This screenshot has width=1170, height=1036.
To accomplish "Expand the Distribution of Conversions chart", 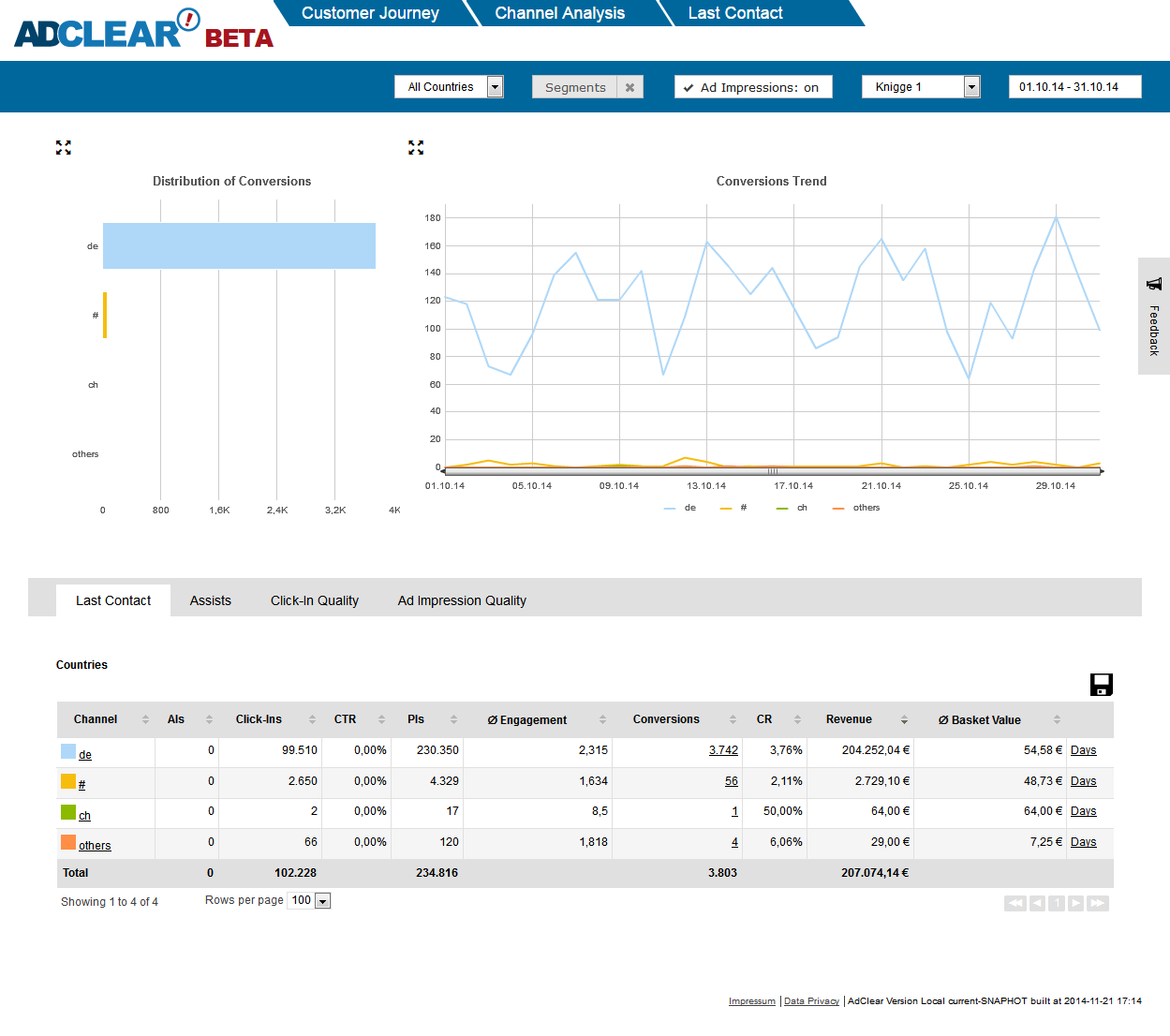I will click(64, 148).
